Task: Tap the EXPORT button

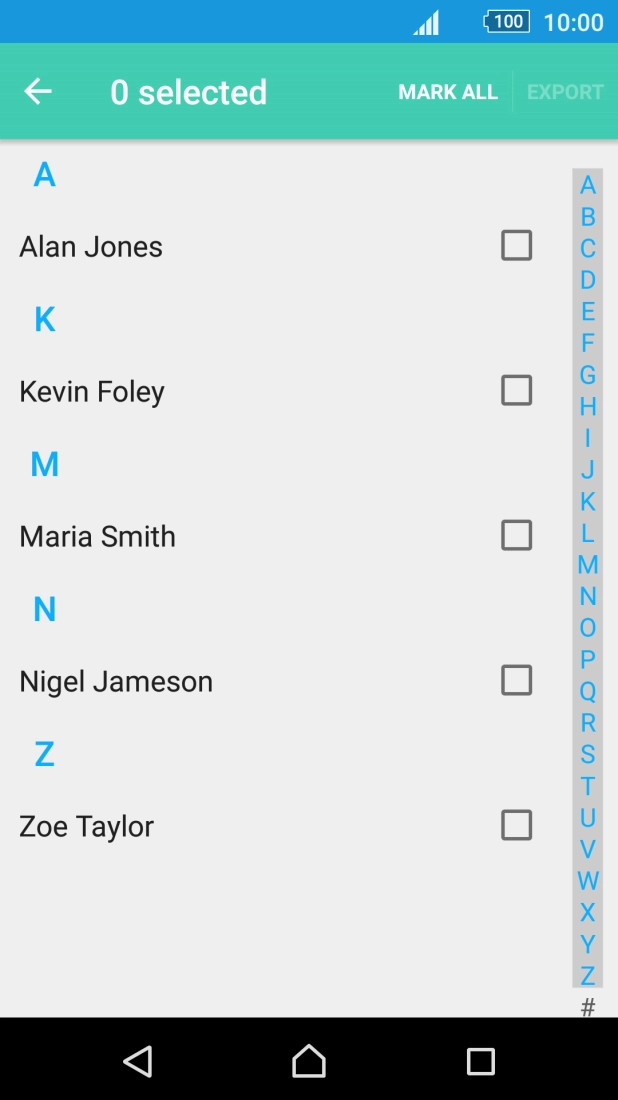Action: (x=565, y=92)
